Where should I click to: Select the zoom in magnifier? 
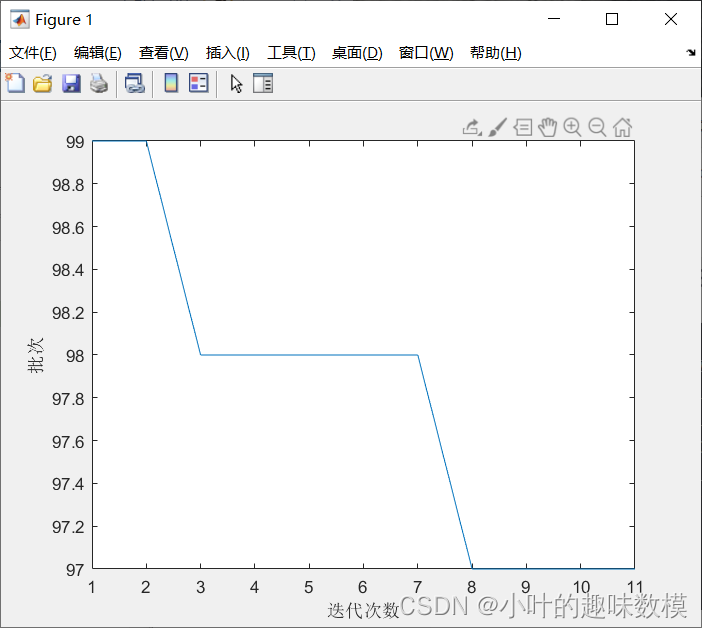coord(572,128)
